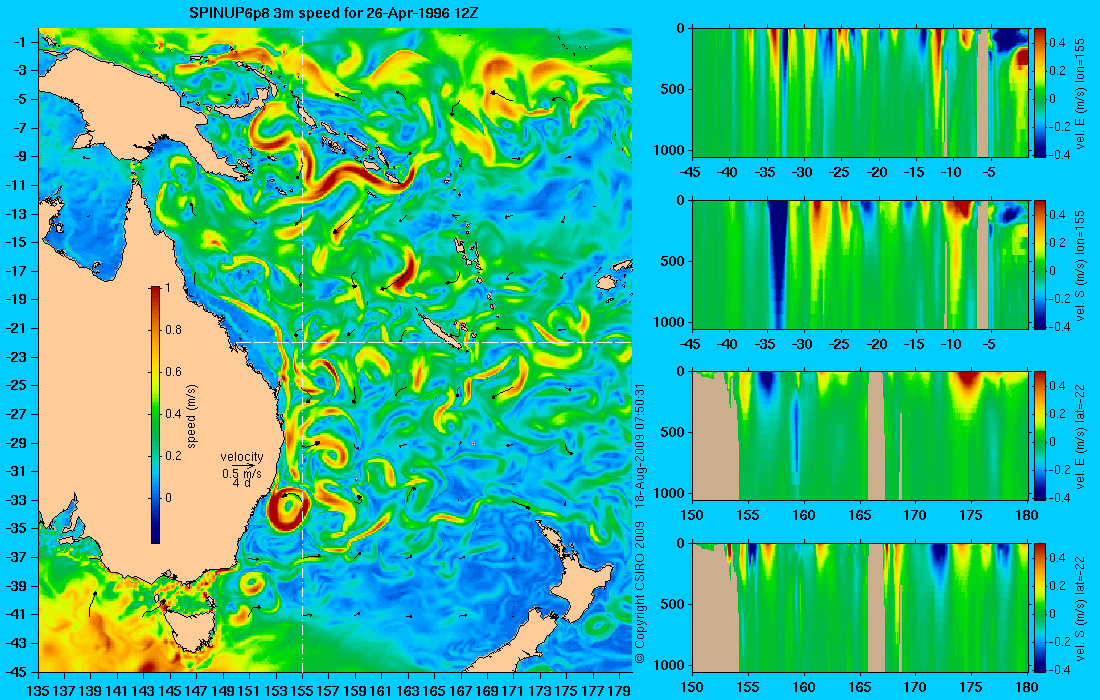The width and height of the screenshot is (1100, 700).
Task: Select the "velocity" legend label
Action: tap(242, 457)
